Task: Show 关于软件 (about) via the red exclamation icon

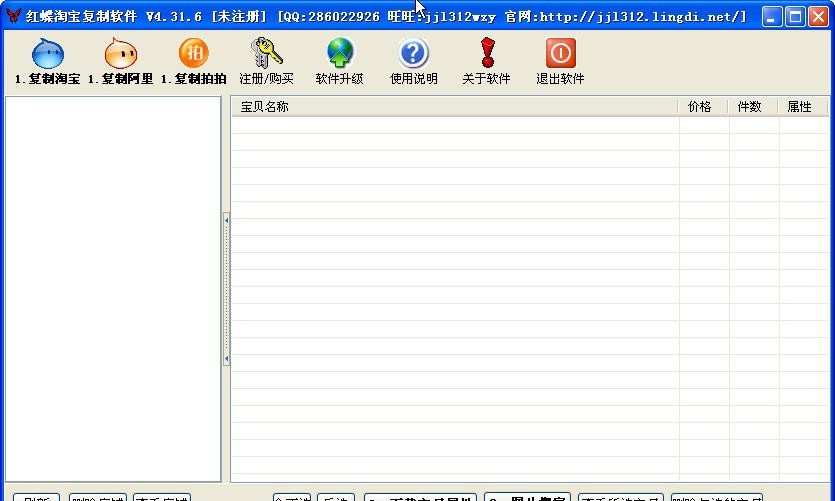Action: click(486, 61)
